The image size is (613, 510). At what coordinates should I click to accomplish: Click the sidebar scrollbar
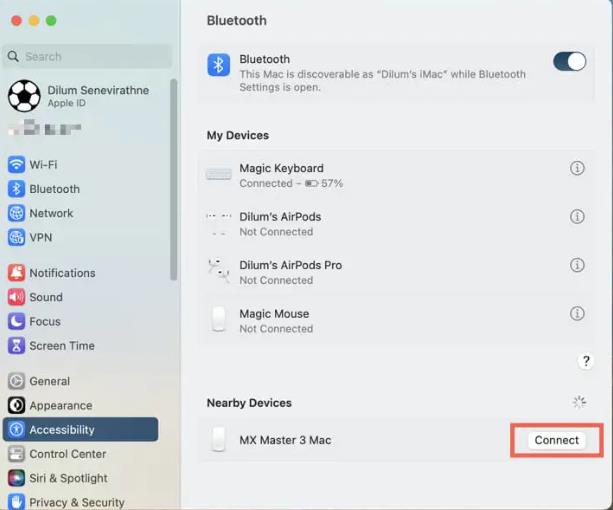point(174,180)
